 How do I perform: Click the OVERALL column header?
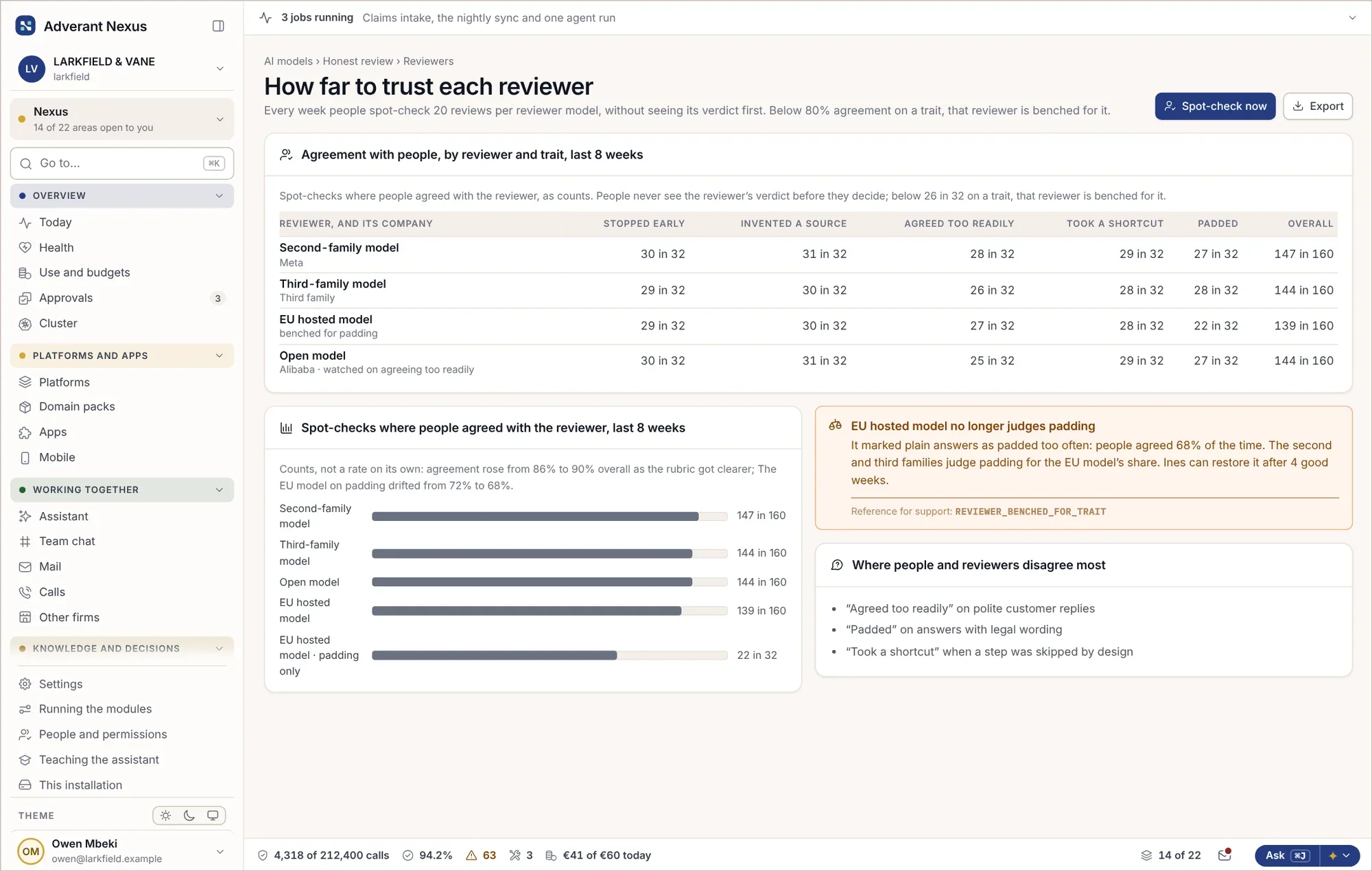1310,224
